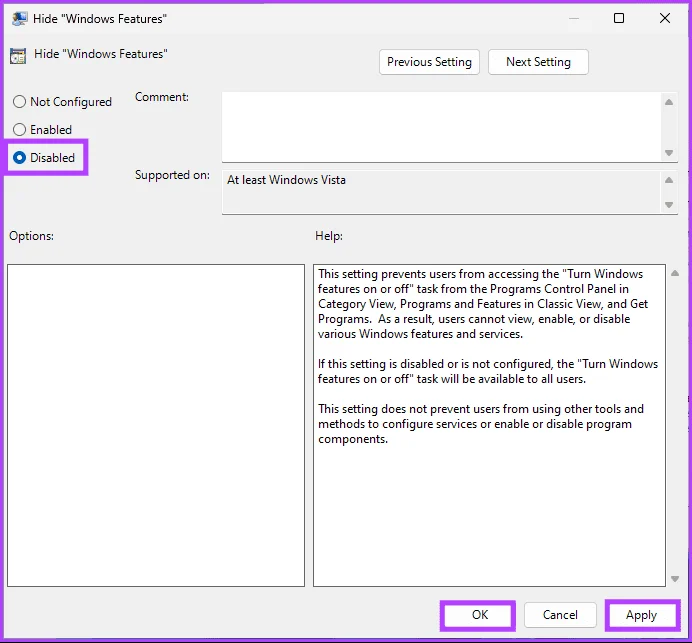This screenshot has height=643, width=692.
Task: Click Comment box scroll down arrow
Action: (669, 153)
